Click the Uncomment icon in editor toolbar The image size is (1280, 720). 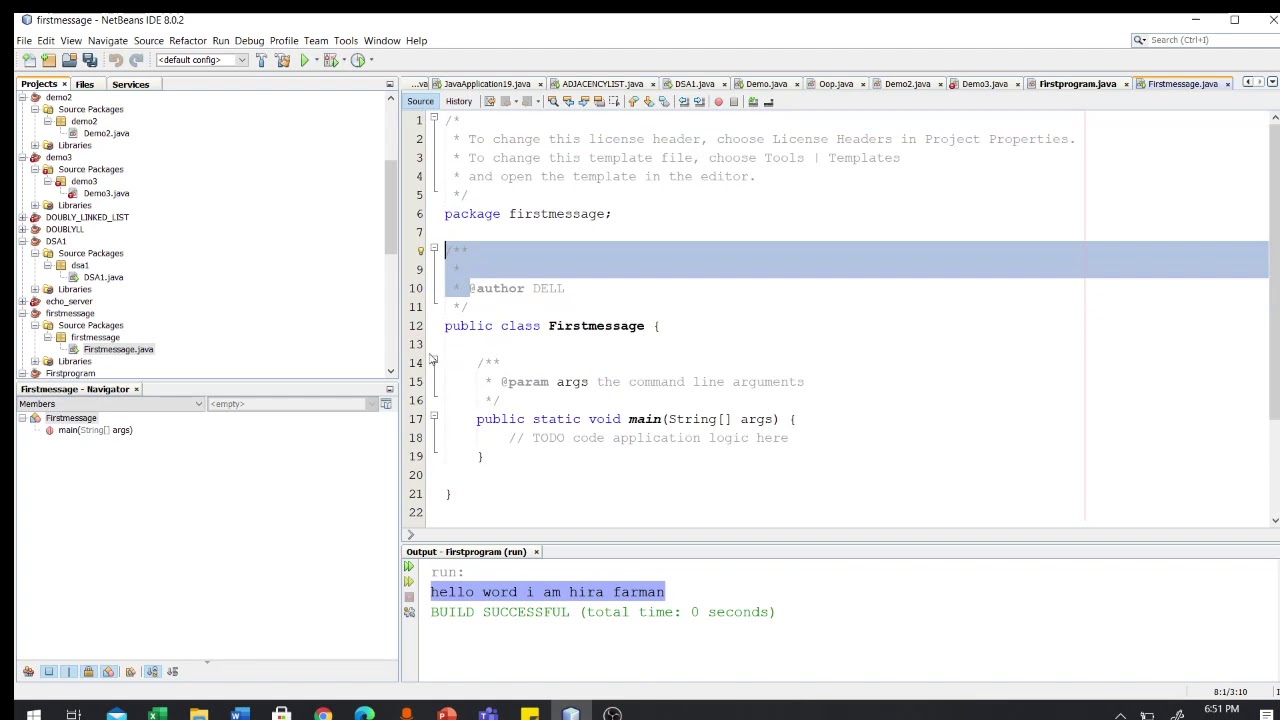768,102
